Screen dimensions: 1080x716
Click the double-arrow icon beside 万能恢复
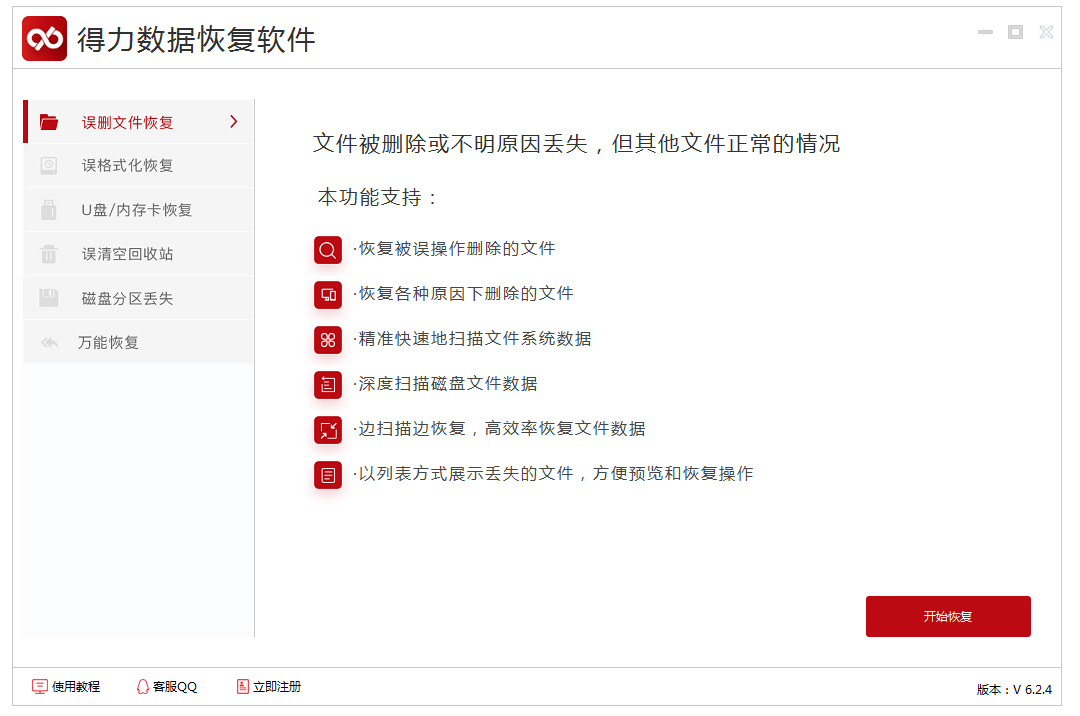tap(49, 342)
